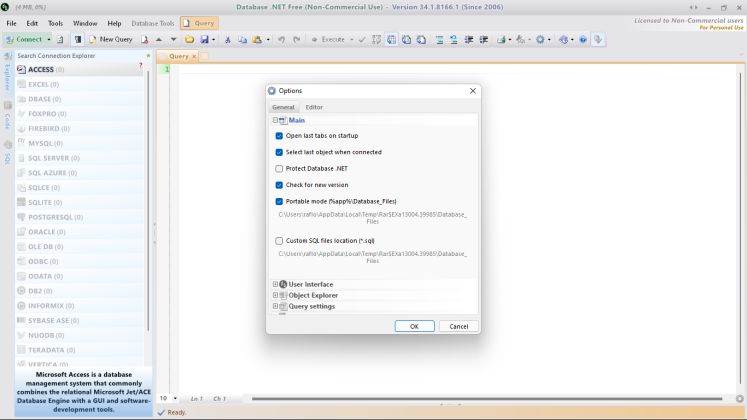Click the scissors cut icon

pos(228,40)
